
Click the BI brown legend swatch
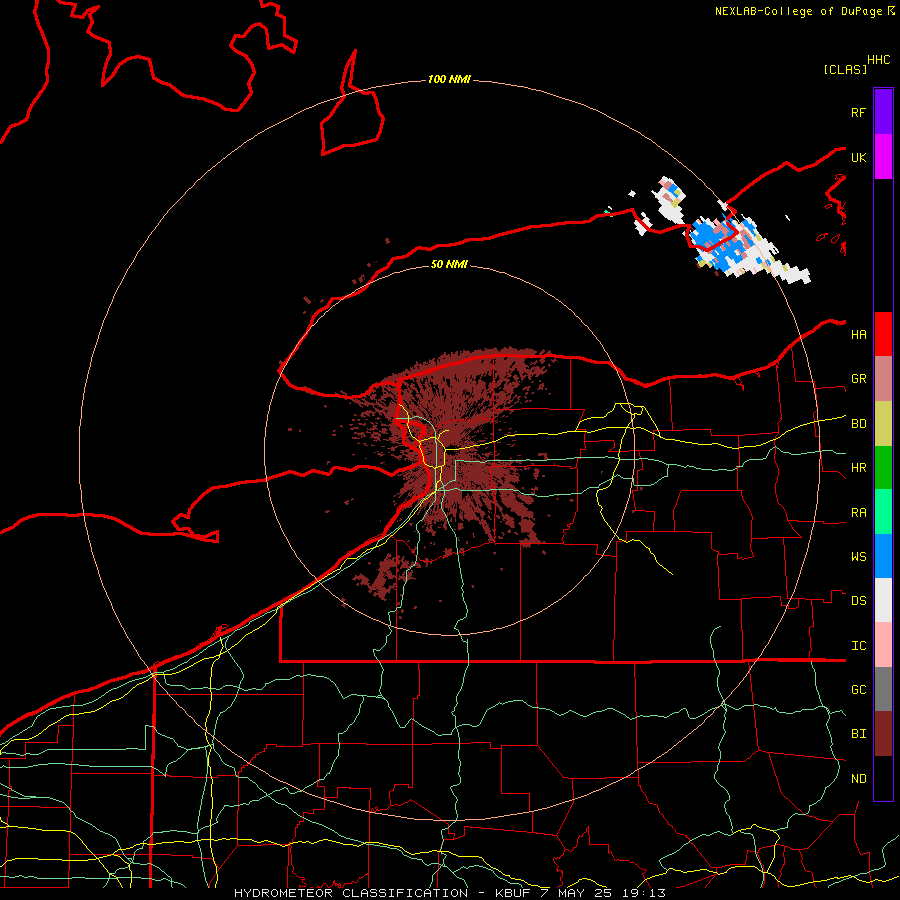[883, 734]
